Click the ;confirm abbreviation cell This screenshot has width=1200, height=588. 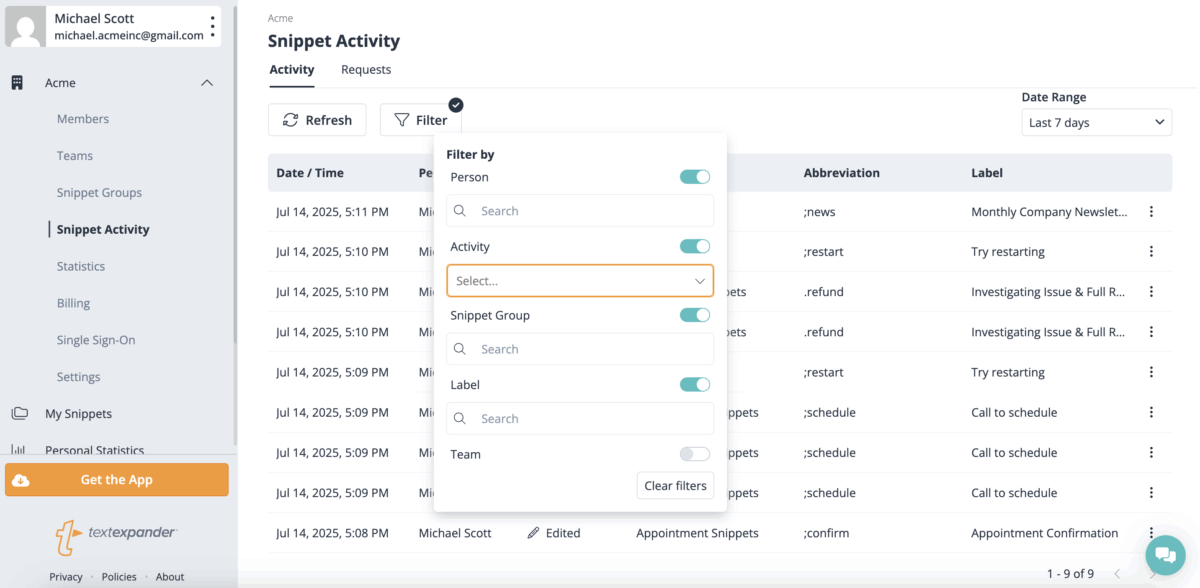click(825, 533)
